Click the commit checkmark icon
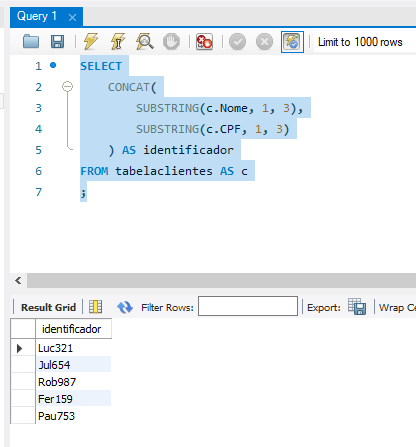Screen dimensions: 416x447 click(237, 42)
